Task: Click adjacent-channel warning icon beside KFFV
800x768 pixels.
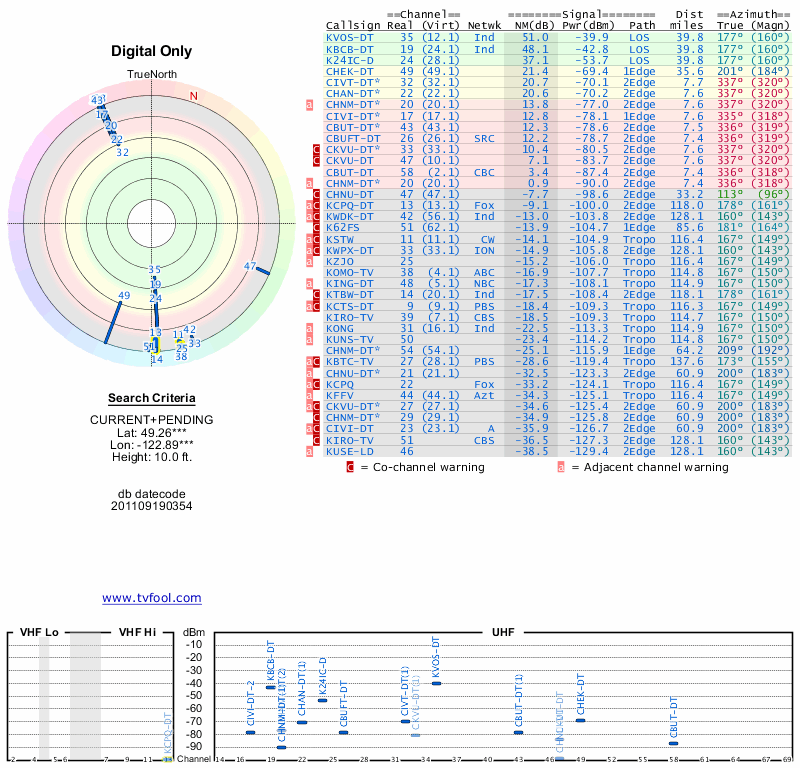Action: [x=309, y=395]
